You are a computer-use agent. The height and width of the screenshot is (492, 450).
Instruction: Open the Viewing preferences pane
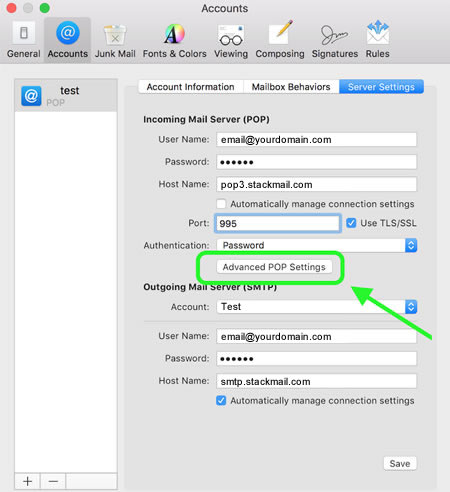pyautogui.click(x=231, y=40)
